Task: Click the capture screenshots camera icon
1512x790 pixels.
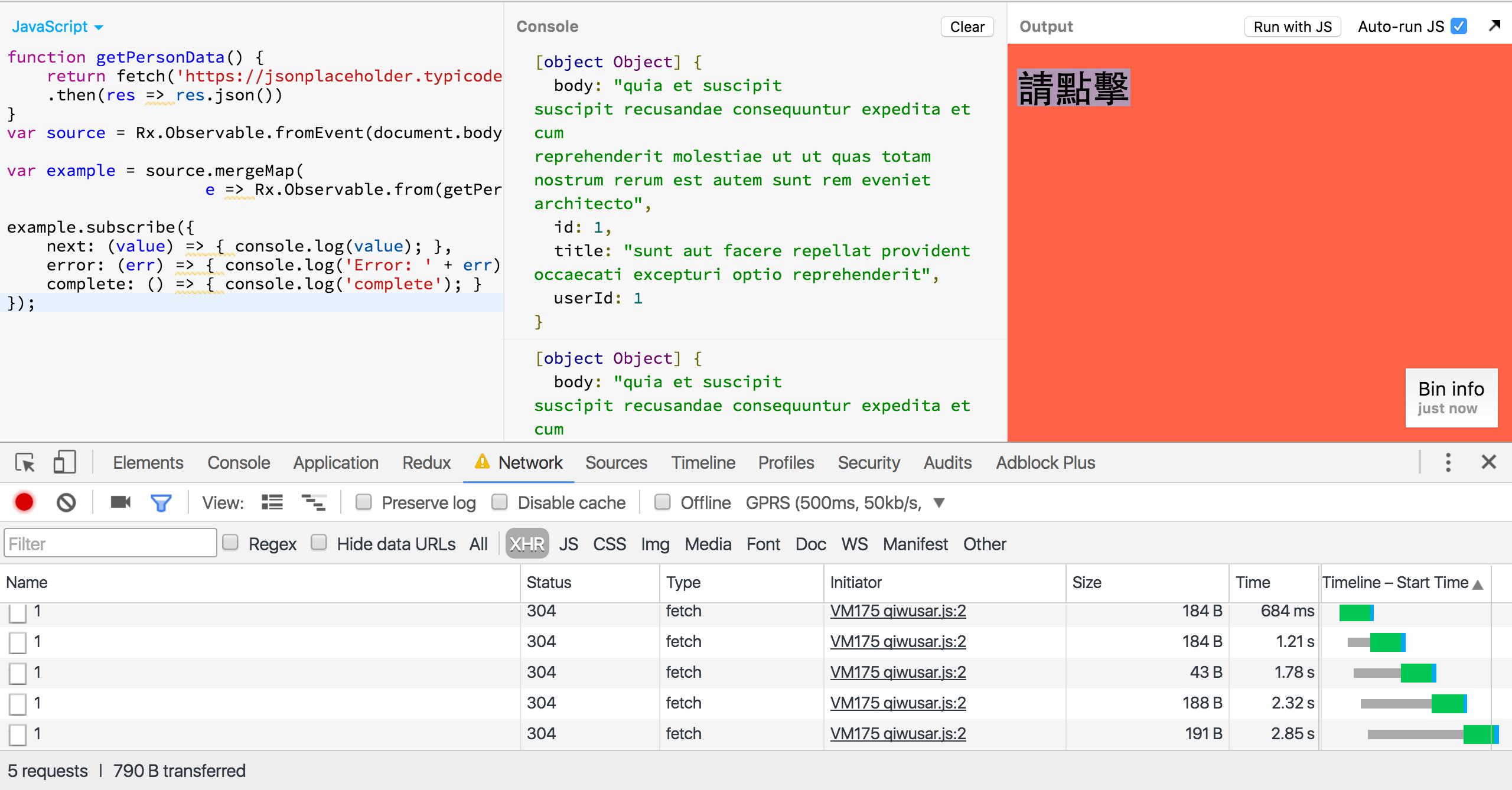Action: (120, 502)
